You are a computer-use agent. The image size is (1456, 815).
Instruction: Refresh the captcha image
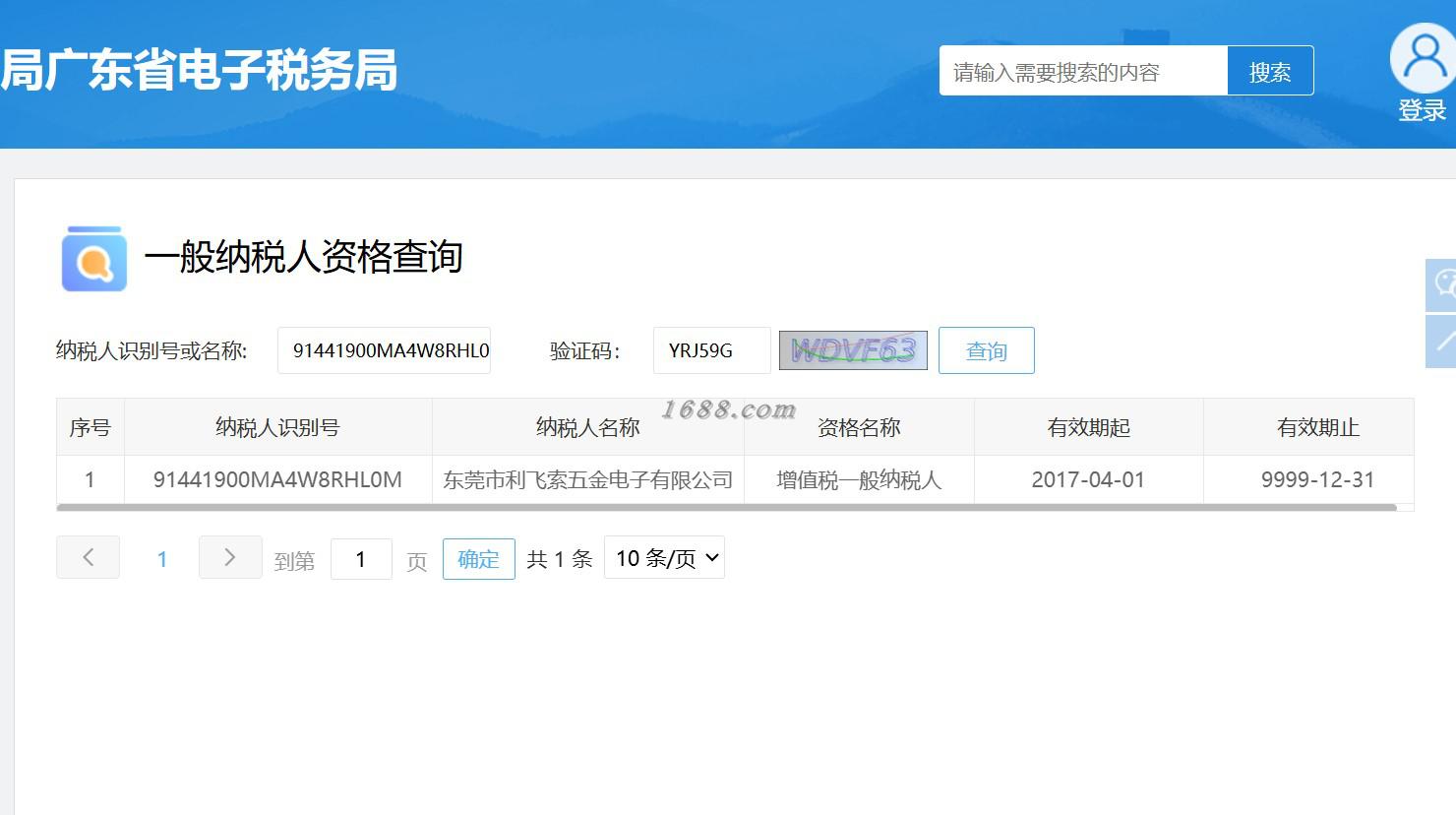tap(853, 350)
